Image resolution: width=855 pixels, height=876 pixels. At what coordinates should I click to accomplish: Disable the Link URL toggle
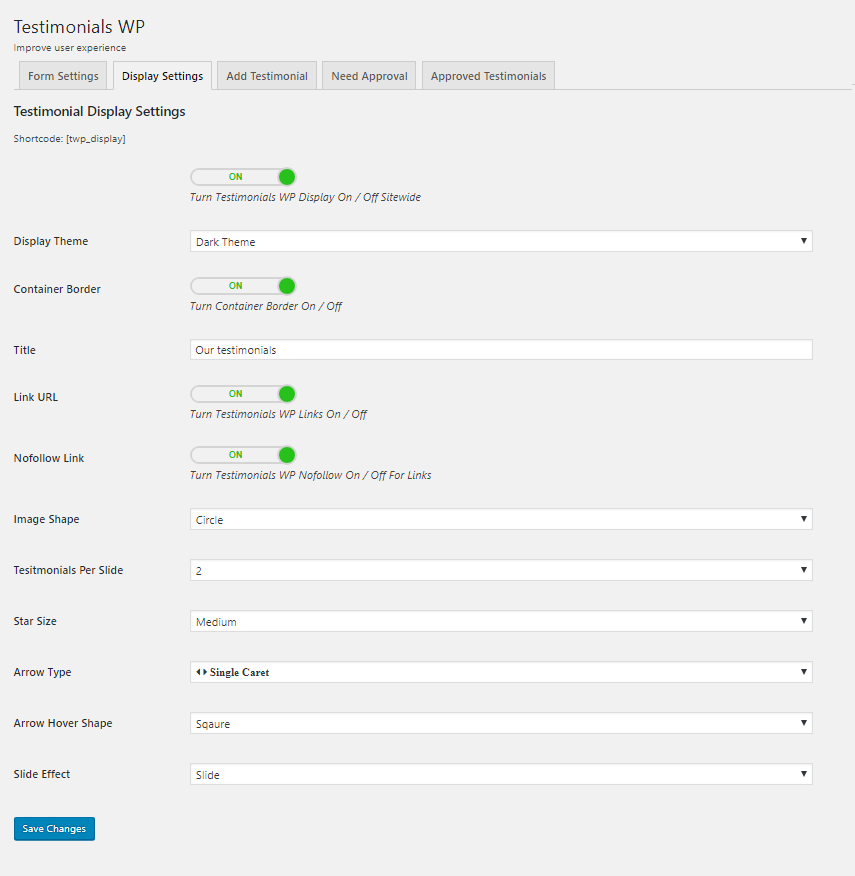pyautogui.click(x=243, y=394)
